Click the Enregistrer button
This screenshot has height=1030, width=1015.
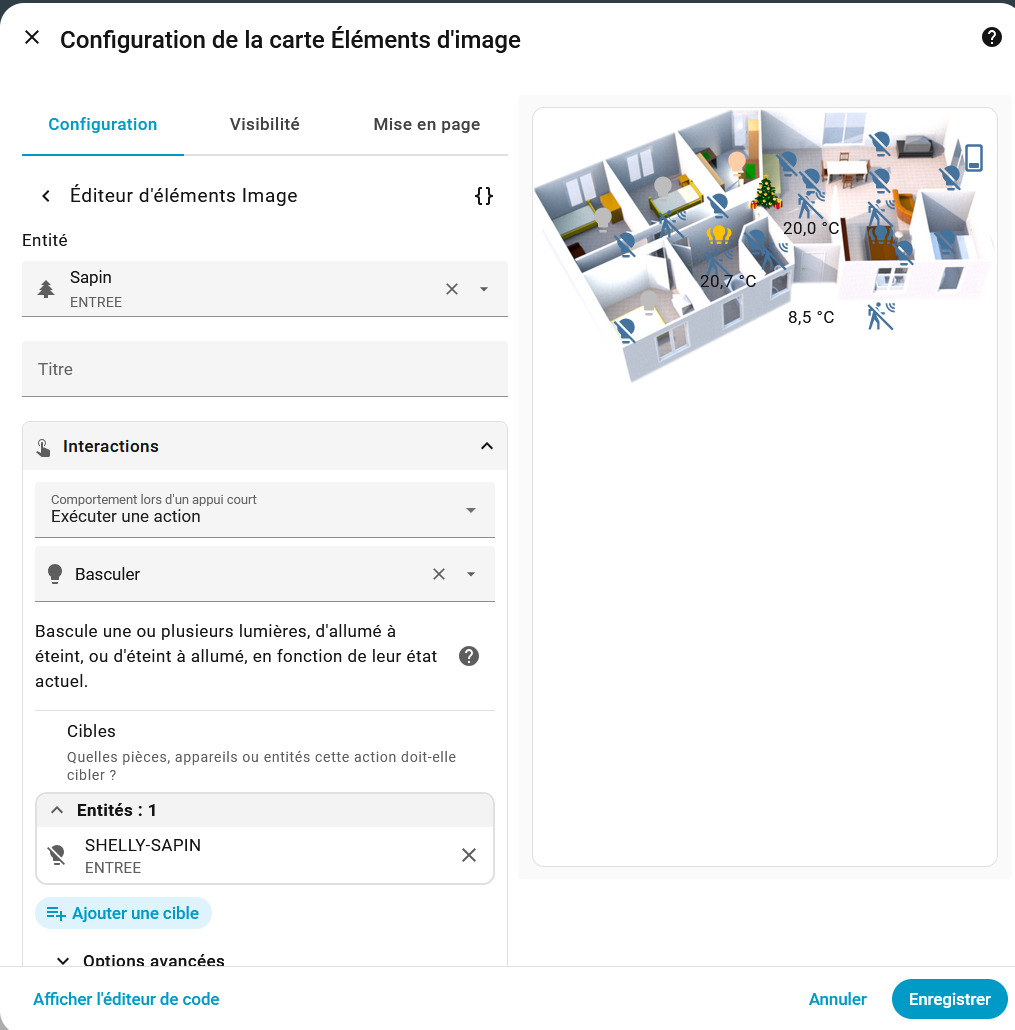(x=949, y=999)
